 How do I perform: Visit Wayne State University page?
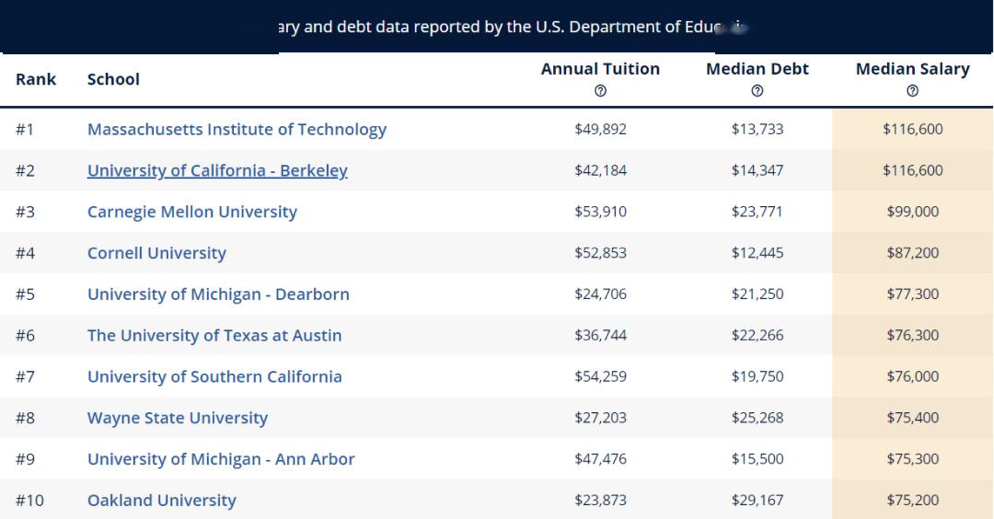click(178, 418)
